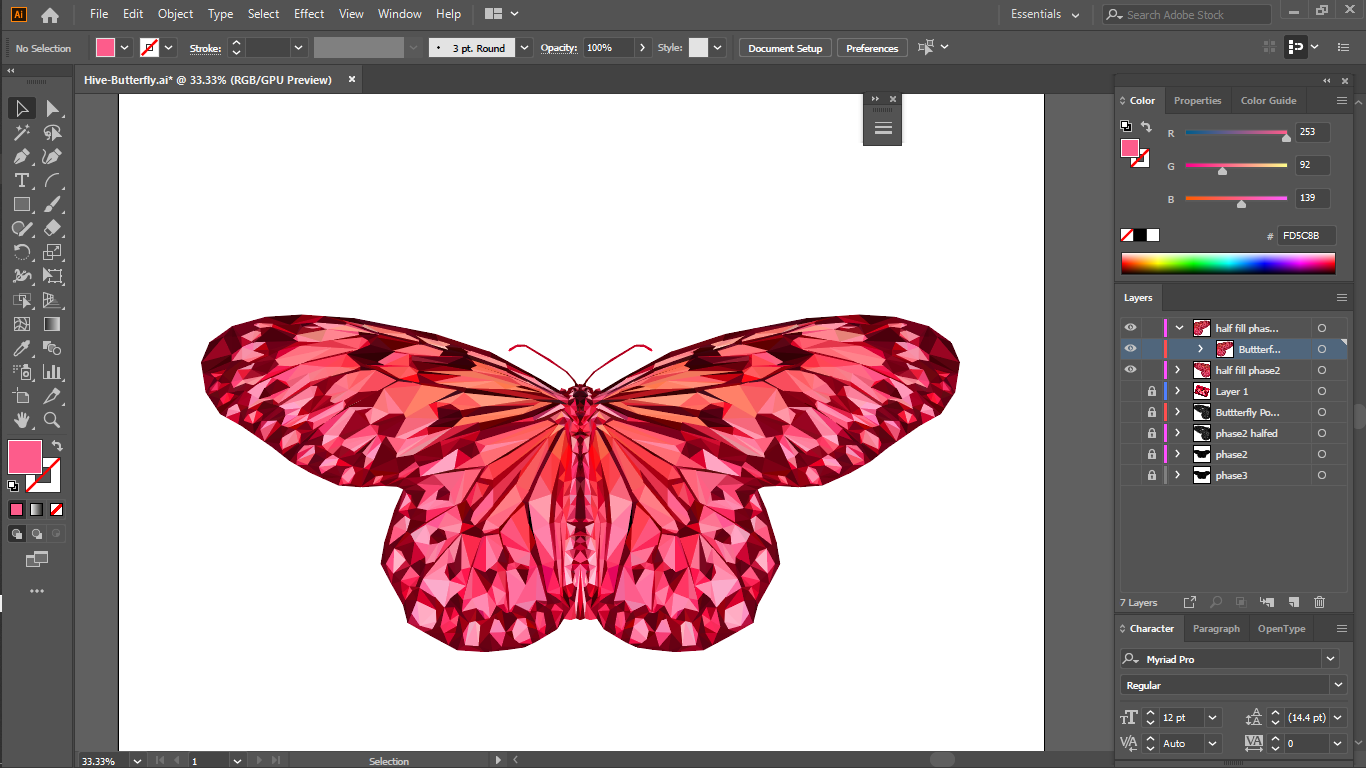This screenshot has height=768, width=1366.
Task: Collapse the top 'half fill phas...' layer
Action: (x=1179, y=328)
